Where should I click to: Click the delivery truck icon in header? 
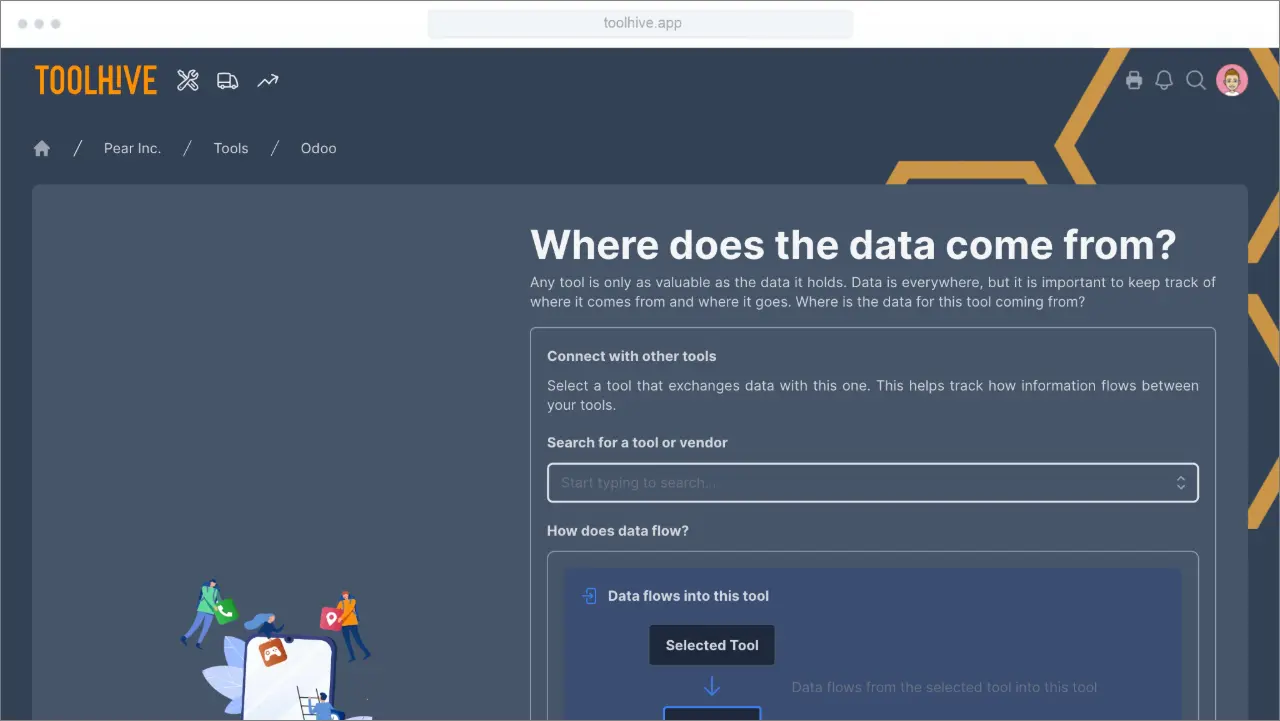(x=227, y=80)
